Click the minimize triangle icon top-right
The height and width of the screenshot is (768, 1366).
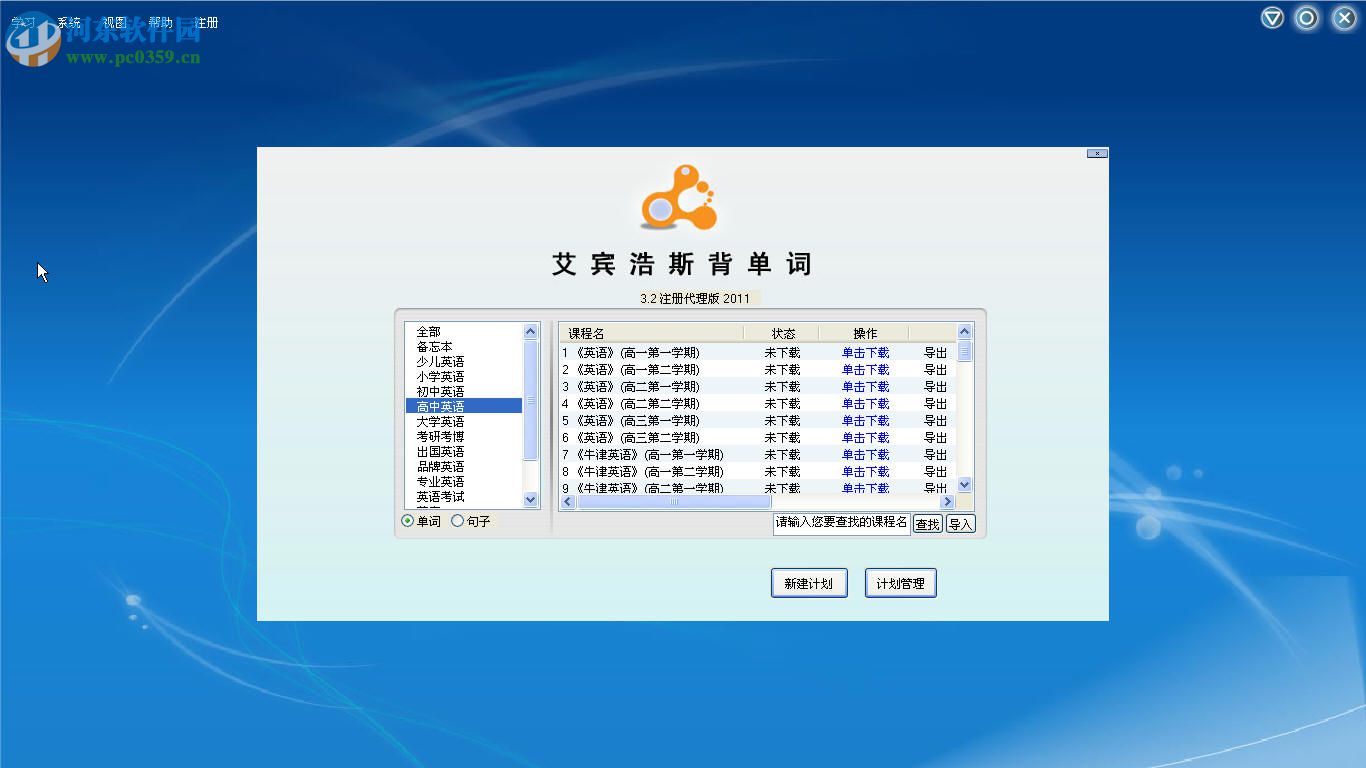coord(1271,18)
